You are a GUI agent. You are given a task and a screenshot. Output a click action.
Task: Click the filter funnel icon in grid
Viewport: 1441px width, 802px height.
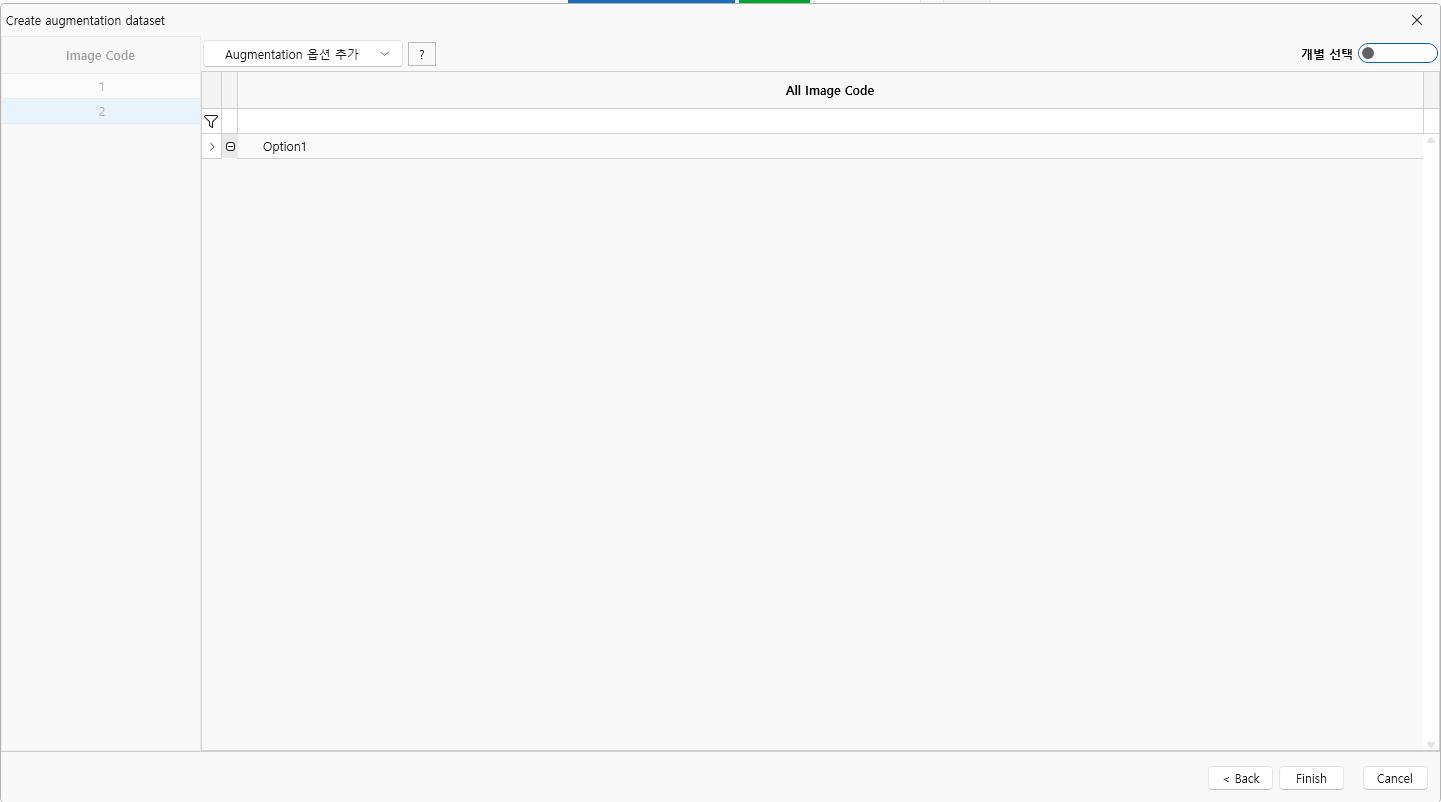tap(211, 121)
